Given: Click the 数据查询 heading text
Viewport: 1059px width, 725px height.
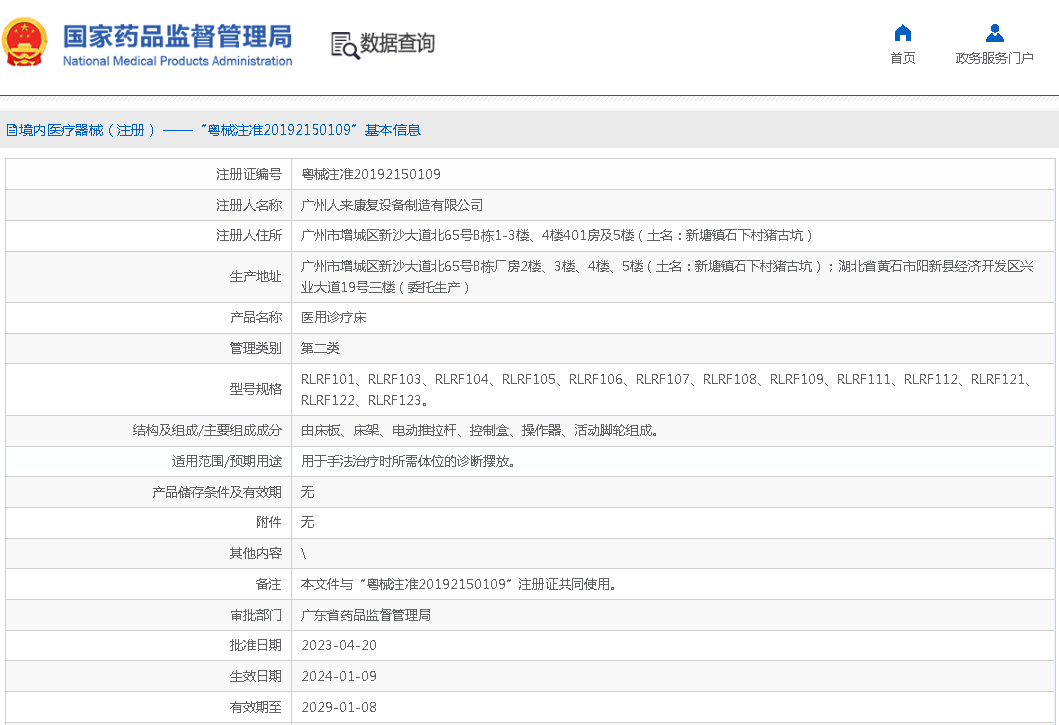Looking at the screenshot, I should point(397,44).
